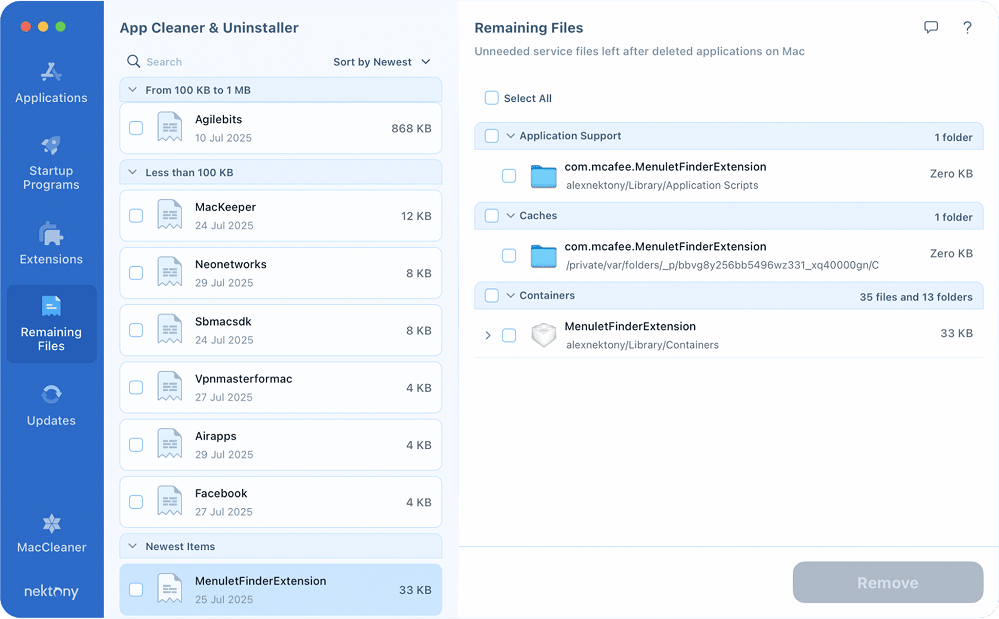Switch to the Updates tab label
The image size is (999, 619).
coord(51,420)
